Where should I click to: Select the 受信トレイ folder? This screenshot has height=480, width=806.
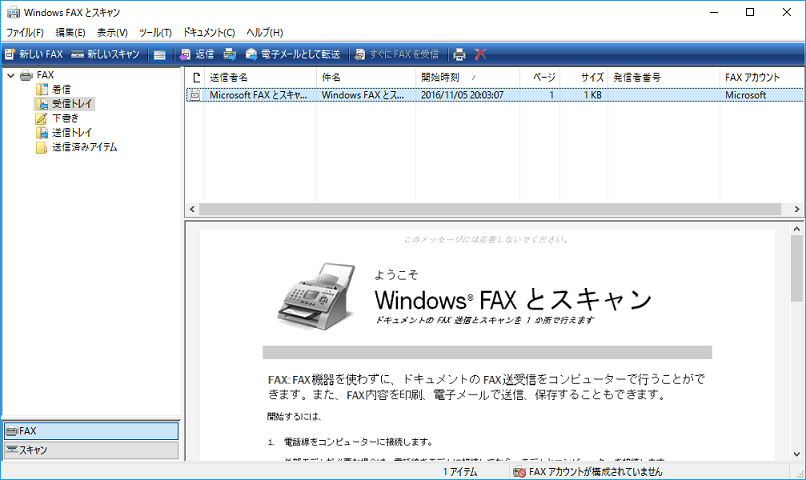coord(72,104)
